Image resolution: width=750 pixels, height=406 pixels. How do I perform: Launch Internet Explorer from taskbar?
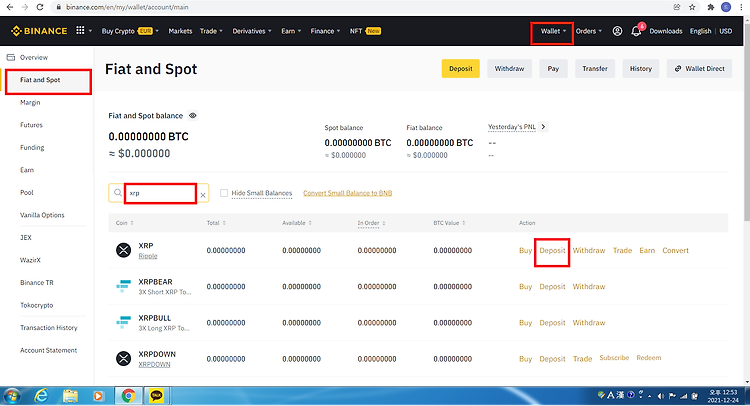42,396
